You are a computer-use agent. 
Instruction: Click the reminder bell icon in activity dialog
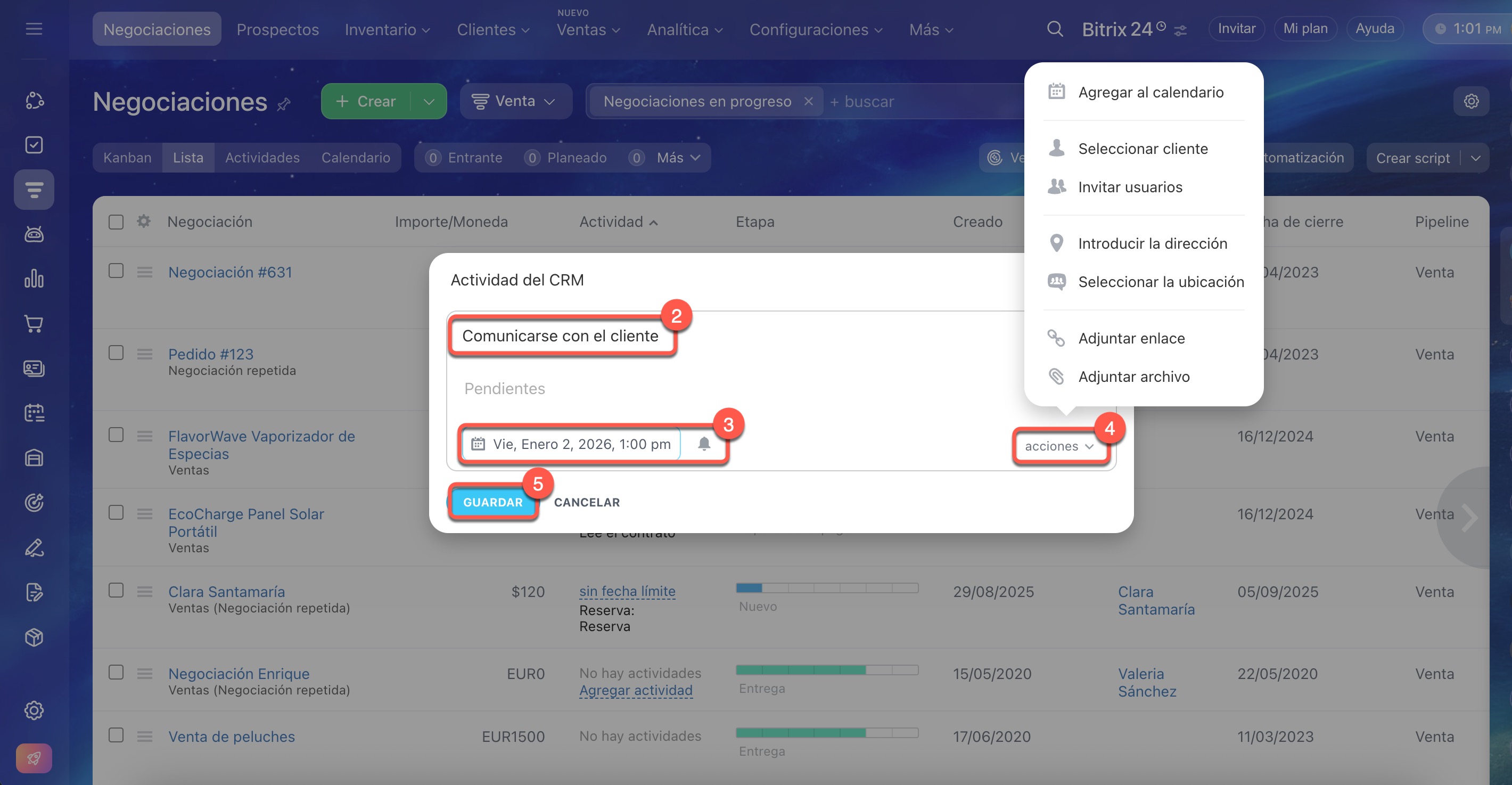[704, 444]
